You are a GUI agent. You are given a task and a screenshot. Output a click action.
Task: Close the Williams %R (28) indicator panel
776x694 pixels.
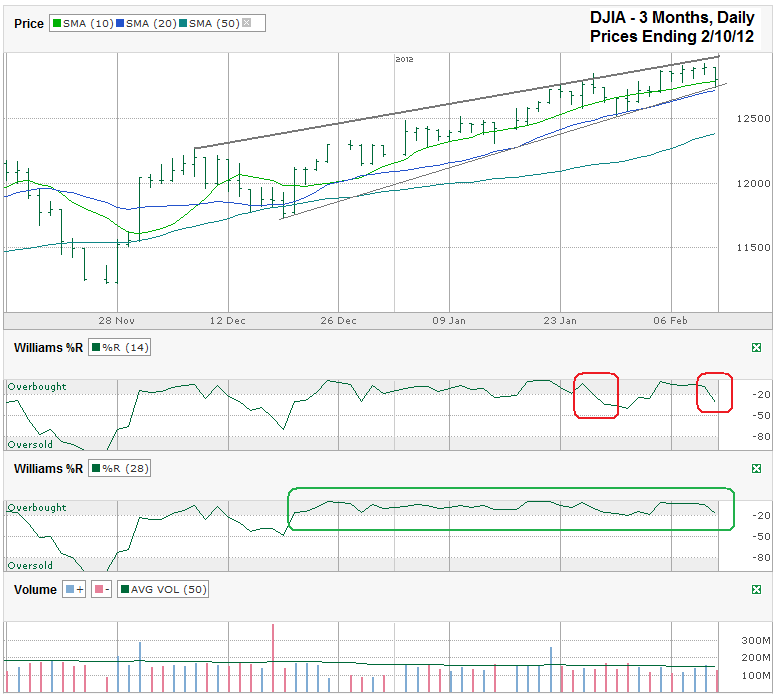tap(756, 468)
